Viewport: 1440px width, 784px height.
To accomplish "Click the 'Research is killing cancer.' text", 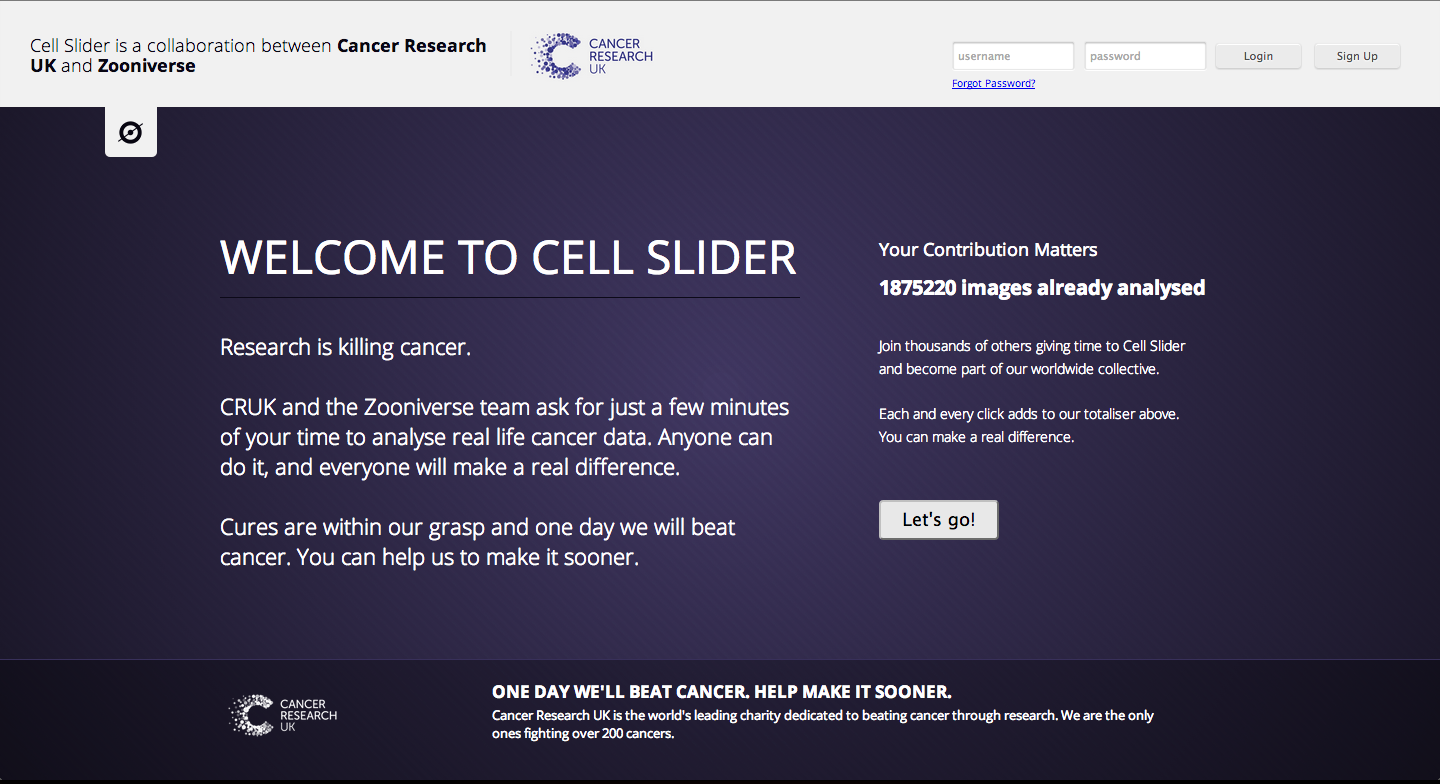I will pyautogui.click(x=345, y=348).
